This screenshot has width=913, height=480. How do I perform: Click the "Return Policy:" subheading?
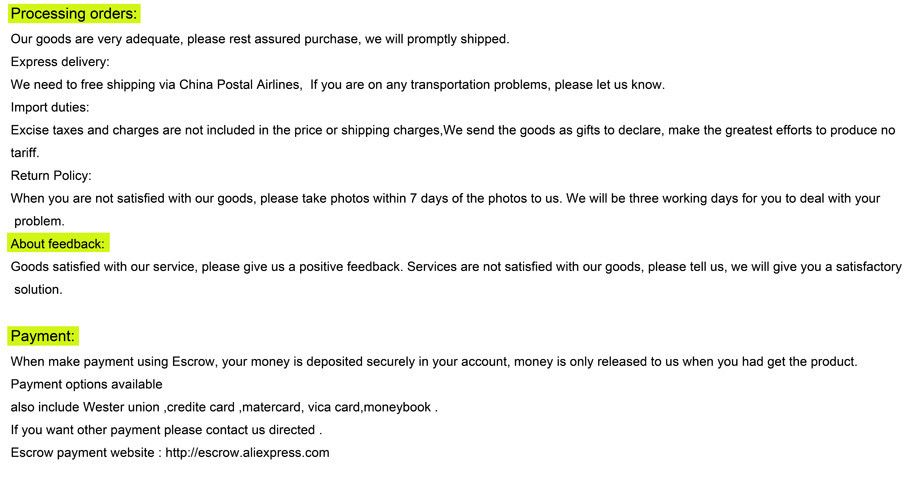[x=51, y=176]
